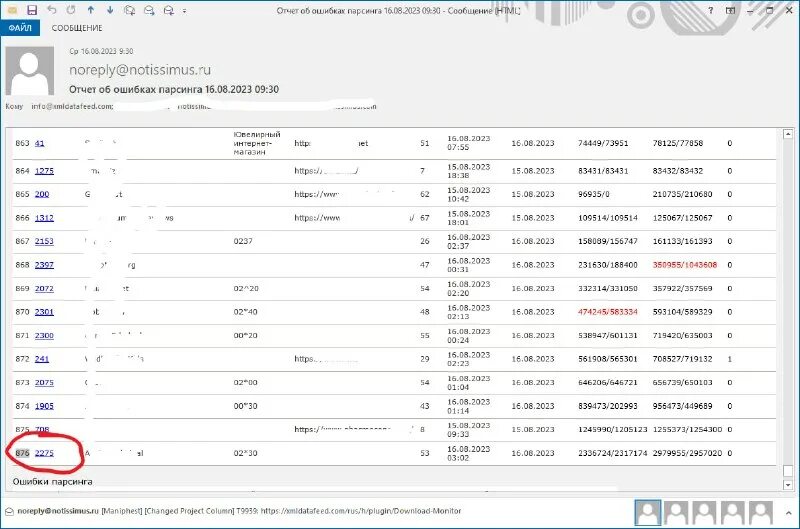Switch to the СООБЩЕНИЕ ribbon tab
The width and height of the screenshot is (800, 529).
(x=77, y=28)
